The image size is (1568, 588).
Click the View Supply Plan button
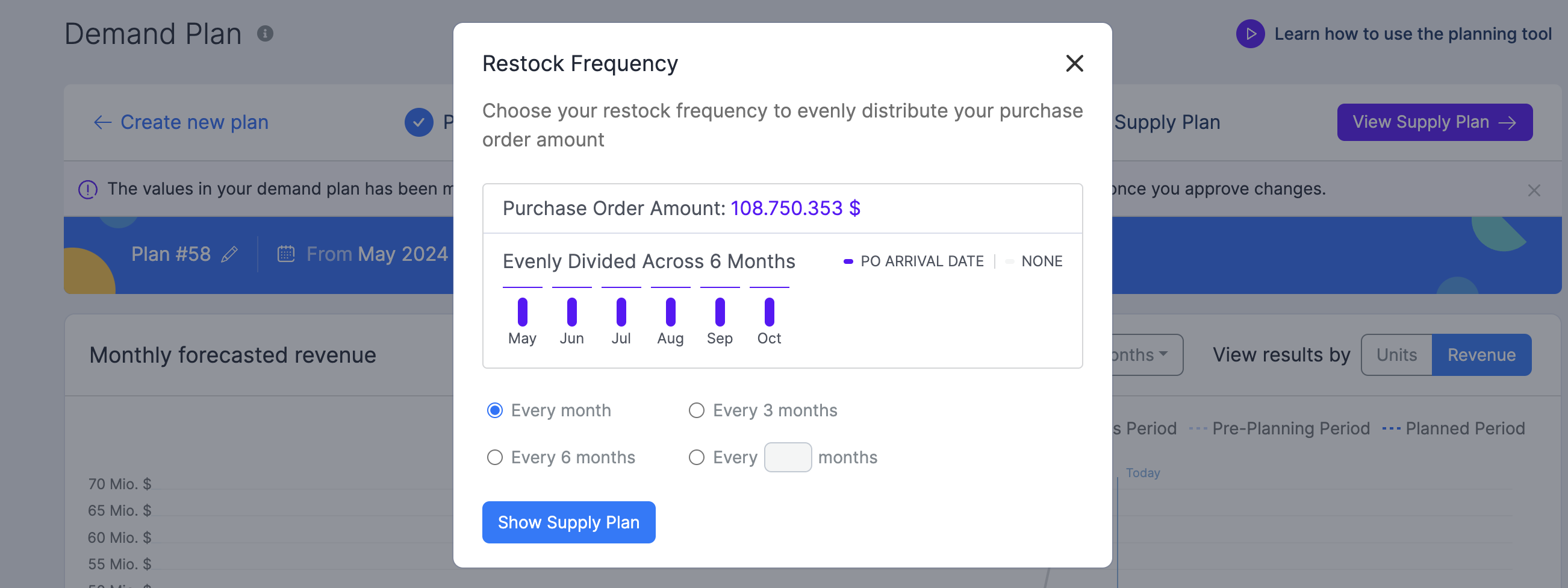click(x=1435, y=122)
